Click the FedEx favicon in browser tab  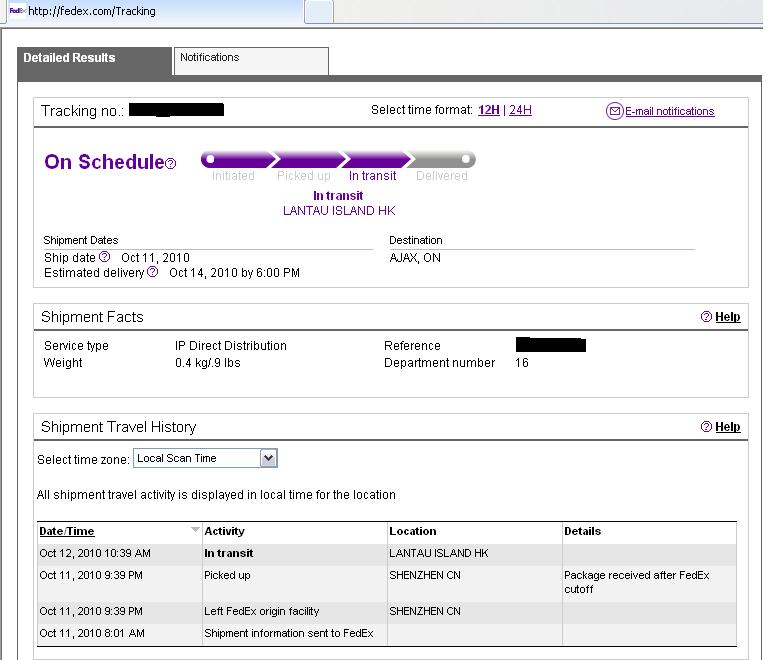pos(17,11)
